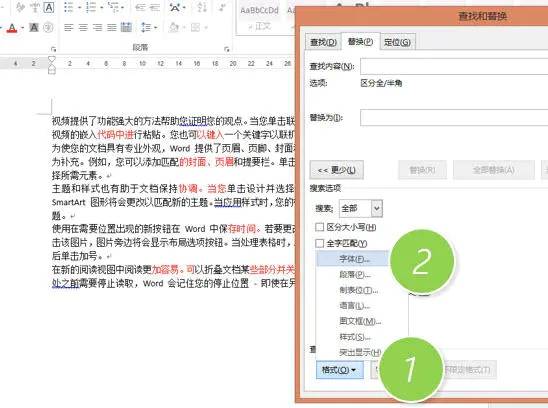Choose 图文框(M)... from the format menu
The image size is (548, 408).
tap(360, 321)
